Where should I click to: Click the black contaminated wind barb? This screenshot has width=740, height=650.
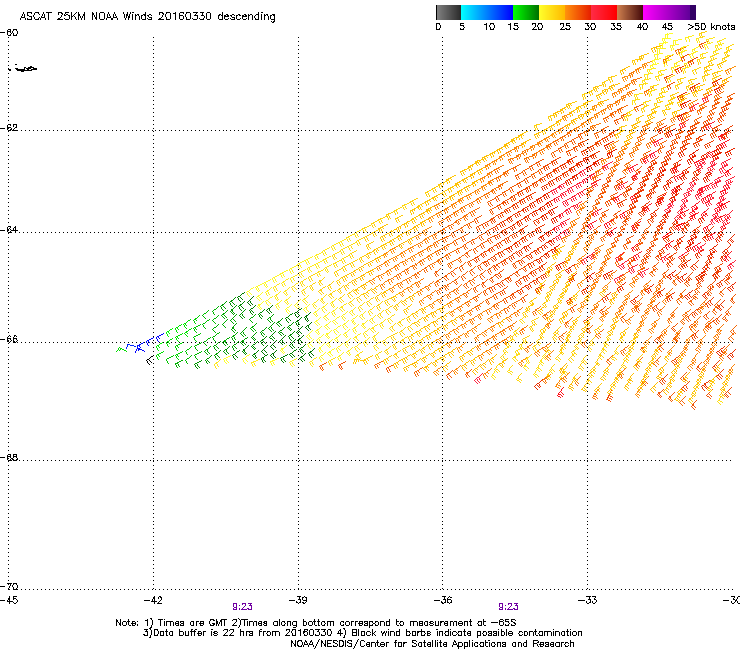coord(150,360)
